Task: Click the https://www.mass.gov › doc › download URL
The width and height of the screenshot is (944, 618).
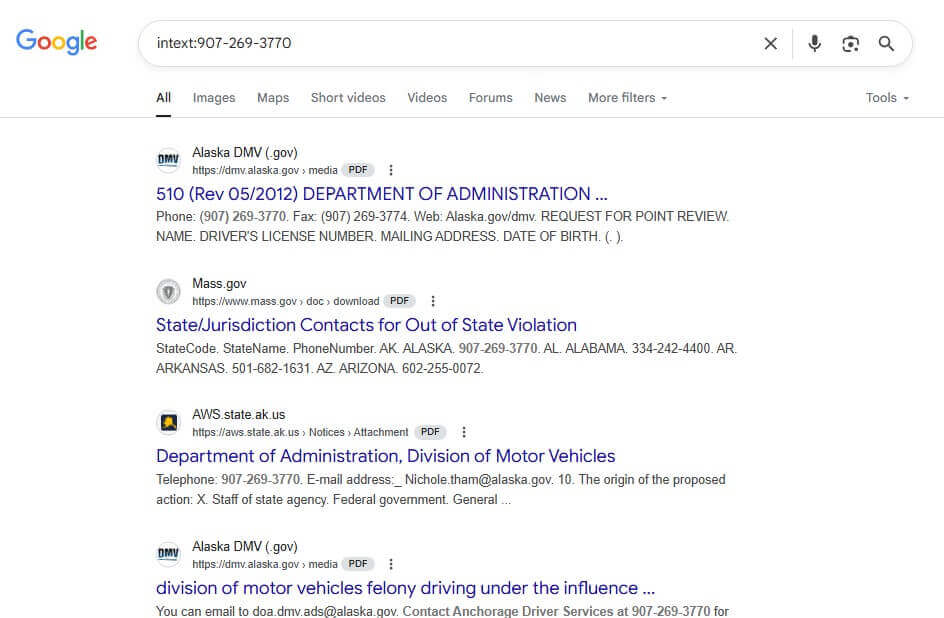Action: (285, 301)
